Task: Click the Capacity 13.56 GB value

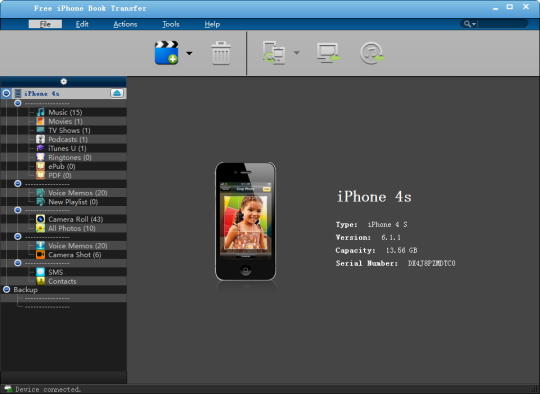Action: [x=402, y=250]
